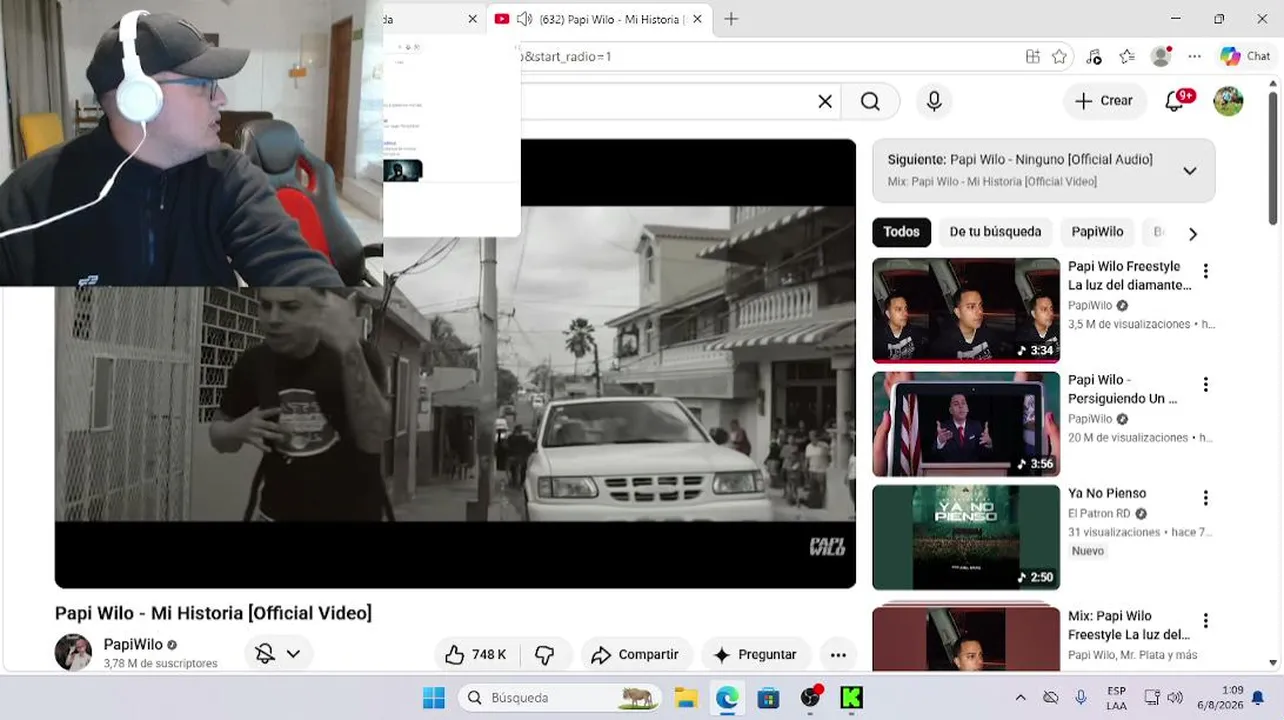
Task: Open Mix: Papi Wilo Freestyle La luz title
Action: click(1129, 625)
